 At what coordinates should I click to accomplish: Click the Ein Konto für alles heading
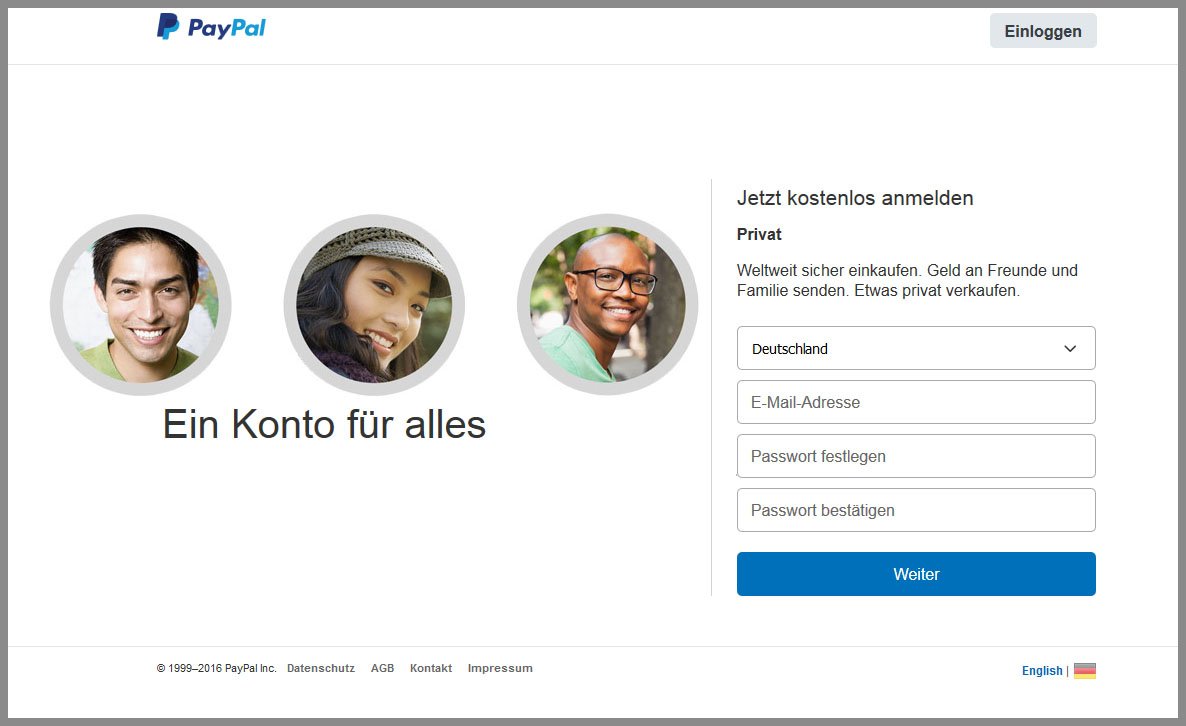pyautogui.click(x=323, y=424)
